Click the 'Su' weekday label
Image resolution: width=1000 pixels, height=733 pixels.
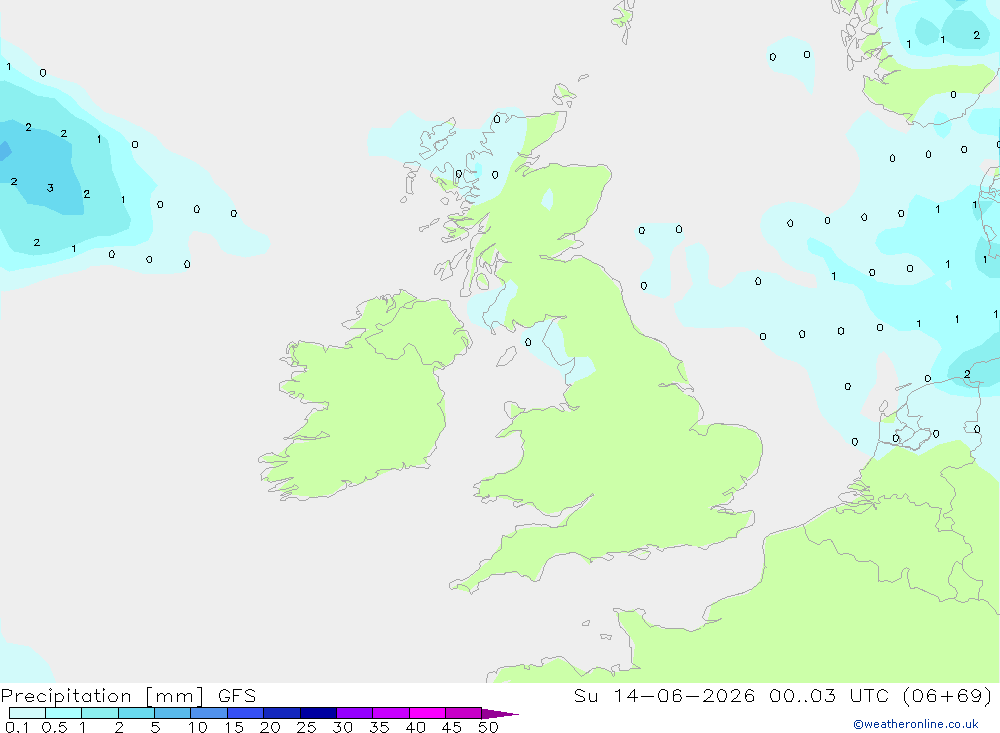click(x=586, y=696)
